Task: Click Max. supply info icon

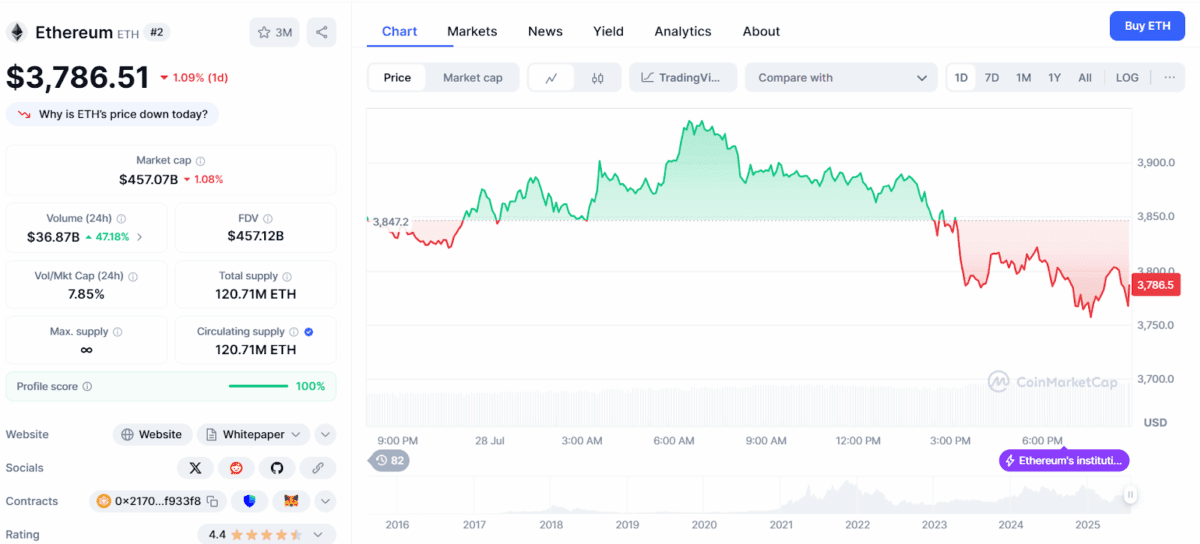Action: tap(117, 332)
